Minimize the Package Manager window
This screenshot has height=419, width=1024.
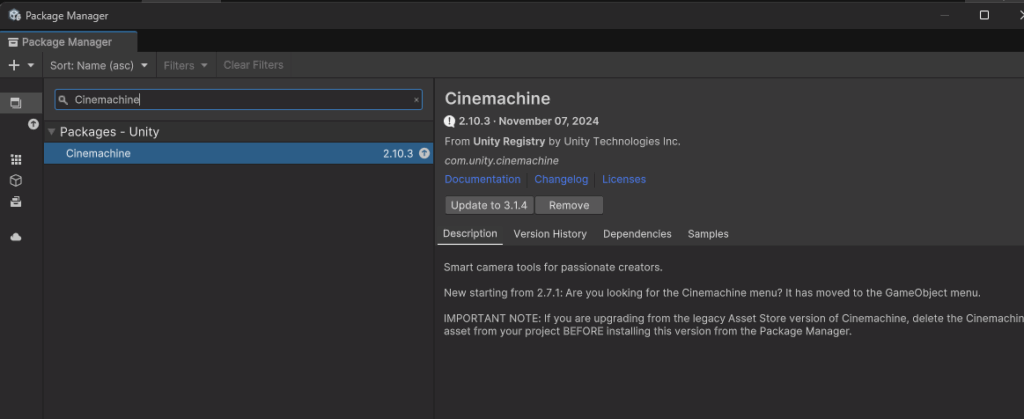(x=944, y=15)
